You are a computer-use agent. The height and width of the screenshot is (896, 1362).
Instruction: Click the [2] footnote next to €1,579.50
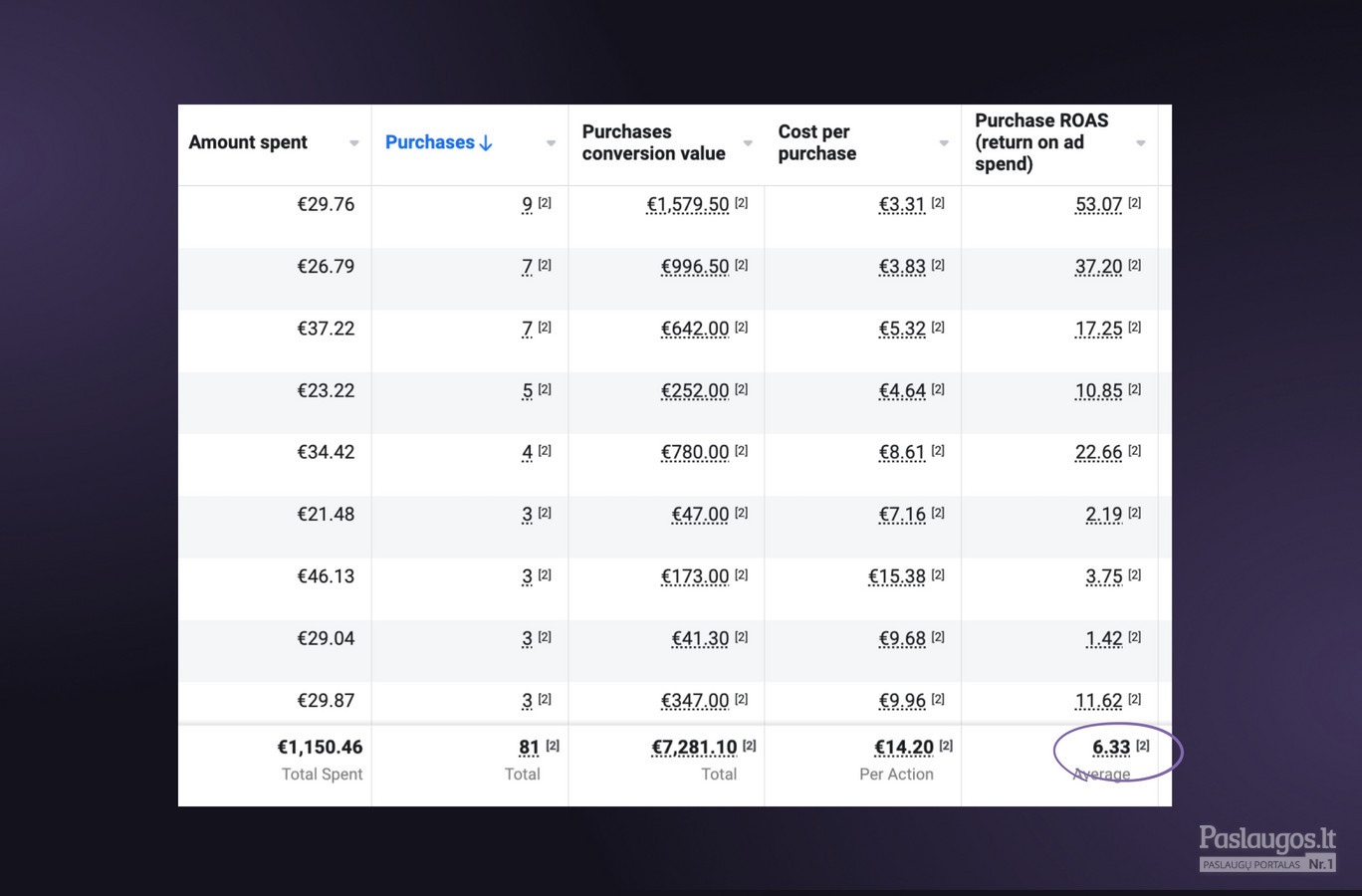[x=742, y=202]
